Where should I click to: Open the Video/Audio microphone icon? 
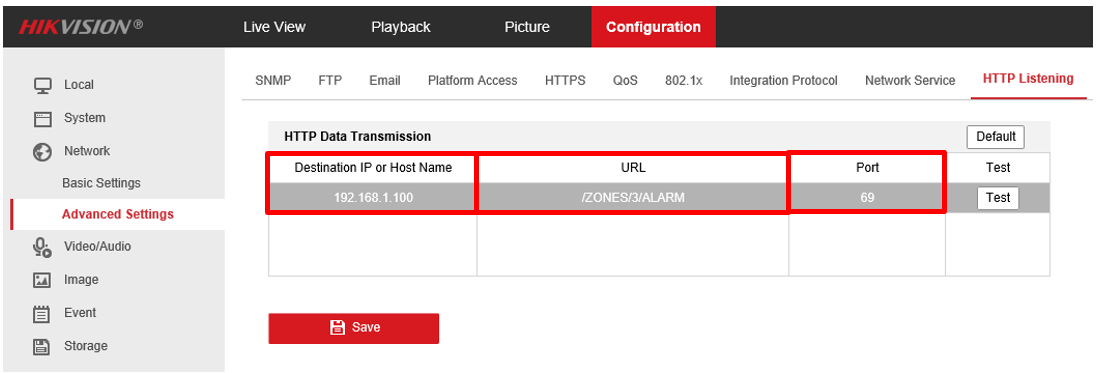click(43, 247)
